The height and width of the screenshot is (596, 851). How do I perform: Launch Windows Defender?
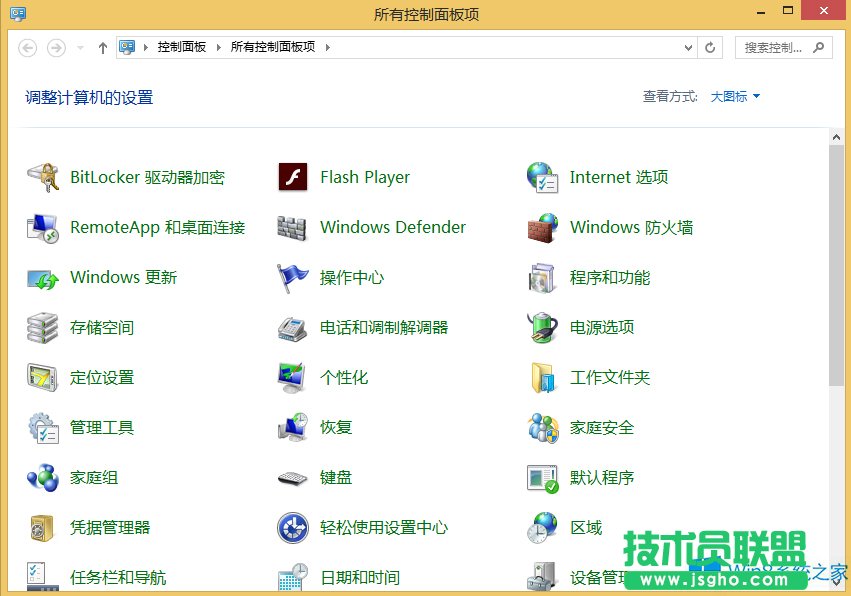point(392,227)
